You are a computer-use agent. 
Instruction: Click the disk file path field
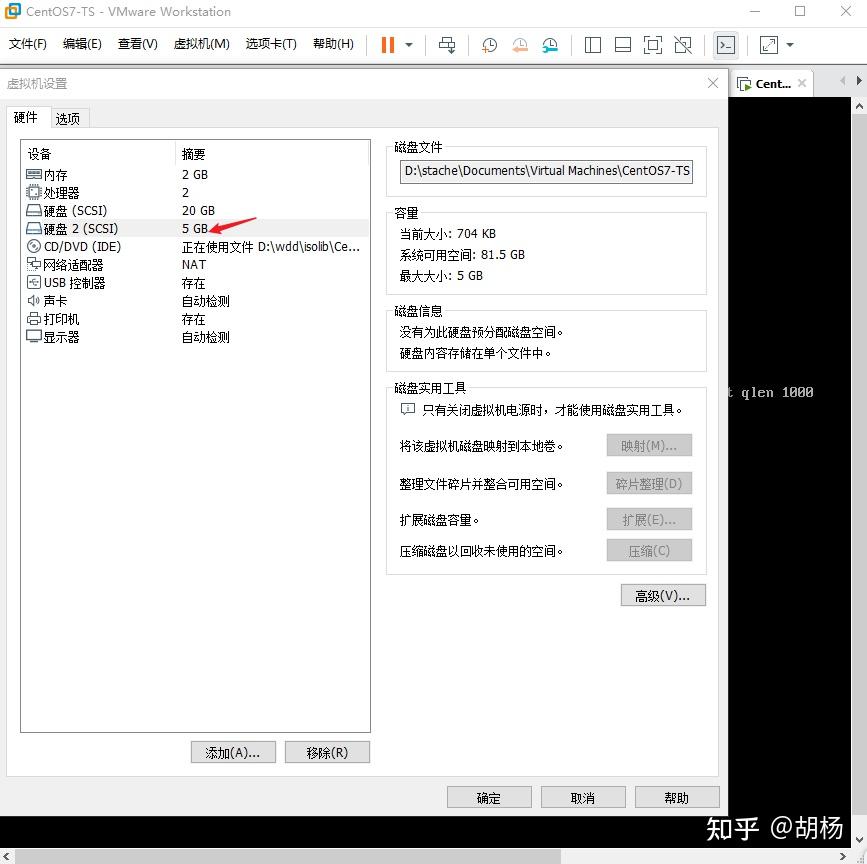pos(546,171)
